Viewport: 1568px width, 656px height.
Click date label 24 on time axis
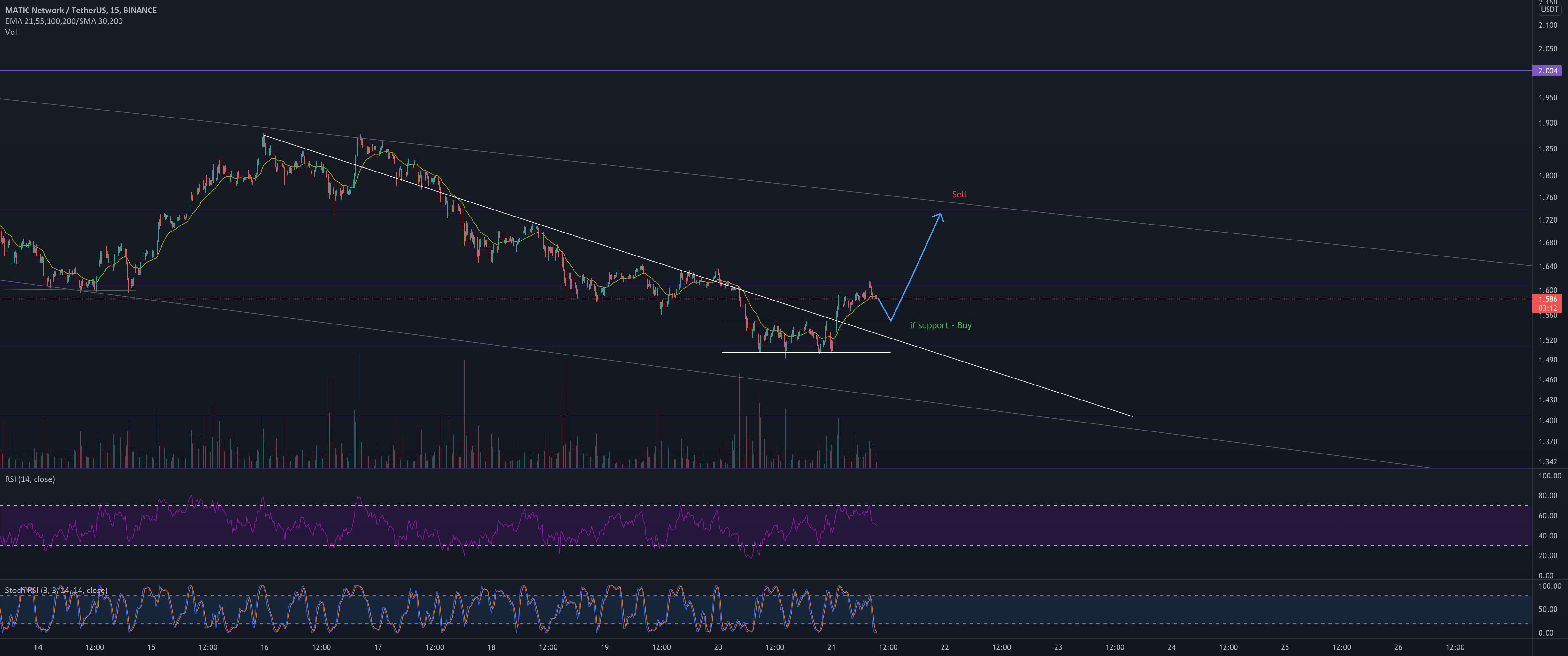[x=1172, y=647]
